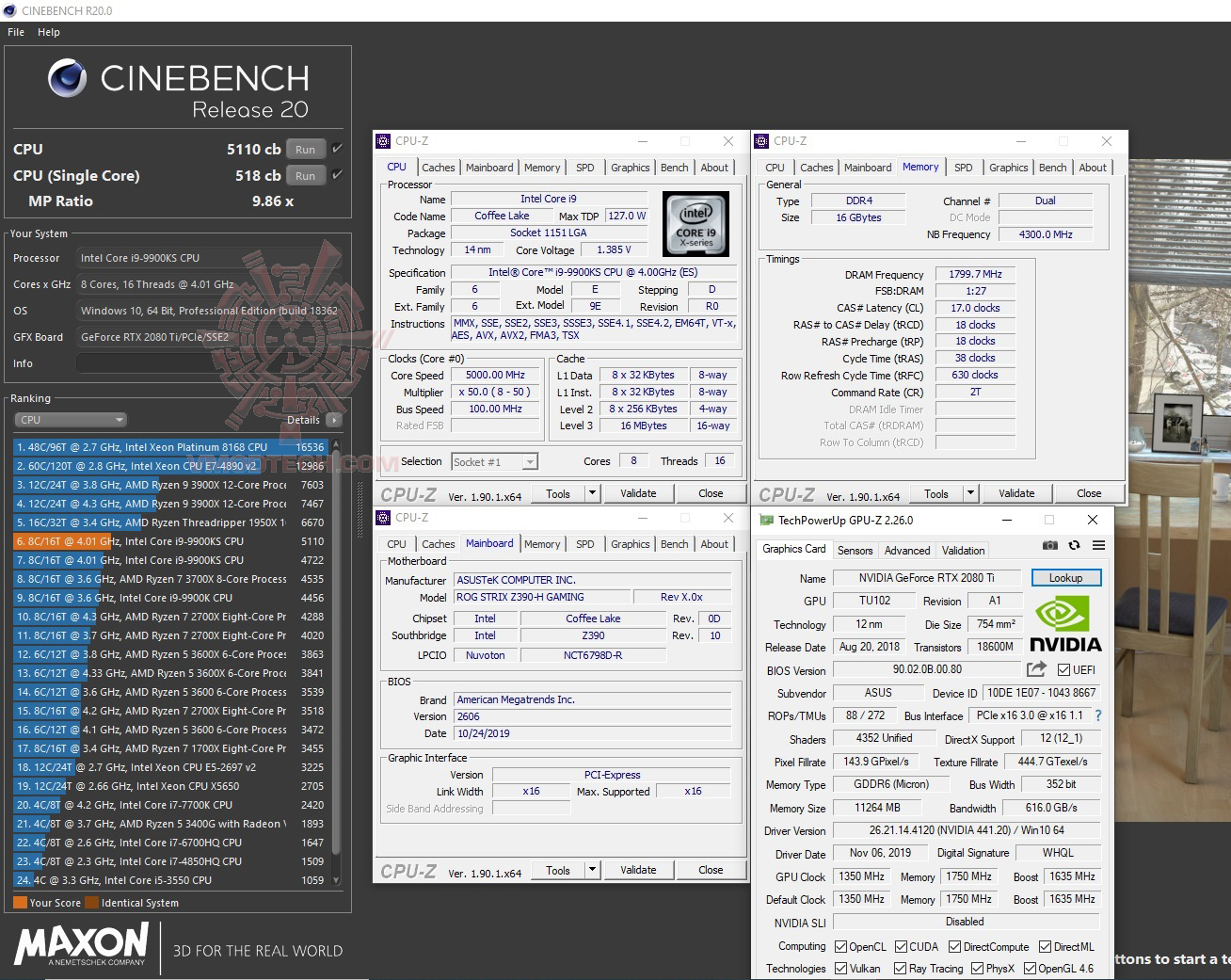Click the Bus Interface question mark icon
This screenshot has height=980, width=1231.
[x=1098, y=715]
